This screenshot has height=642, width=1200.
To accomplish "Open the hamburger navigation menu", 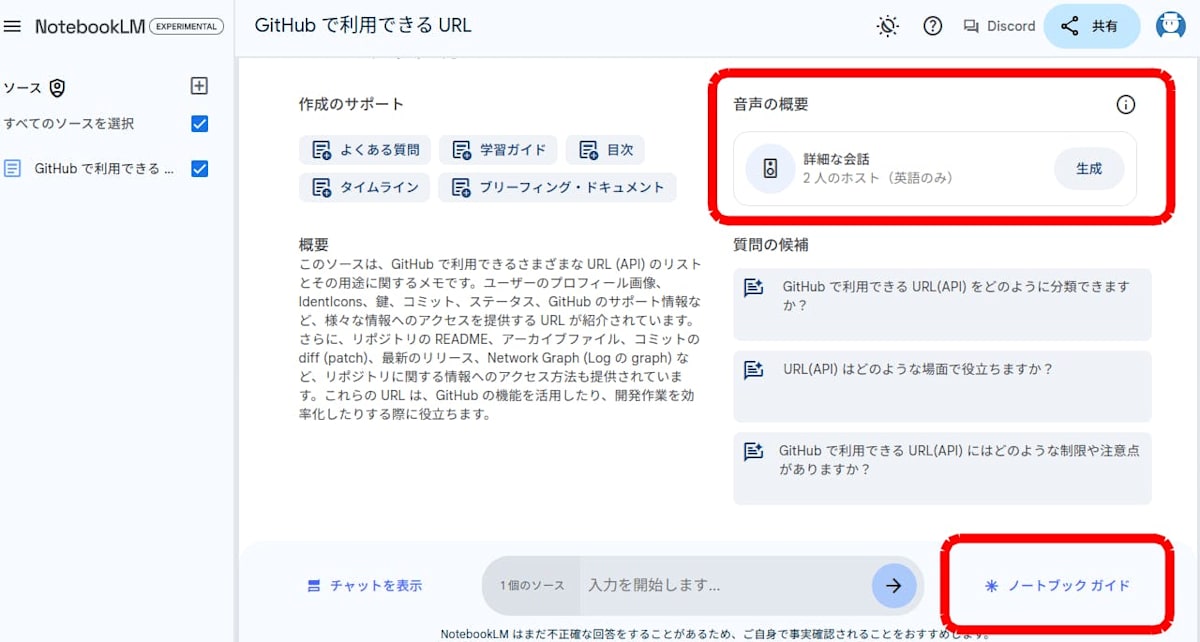I will coord(13,27).
